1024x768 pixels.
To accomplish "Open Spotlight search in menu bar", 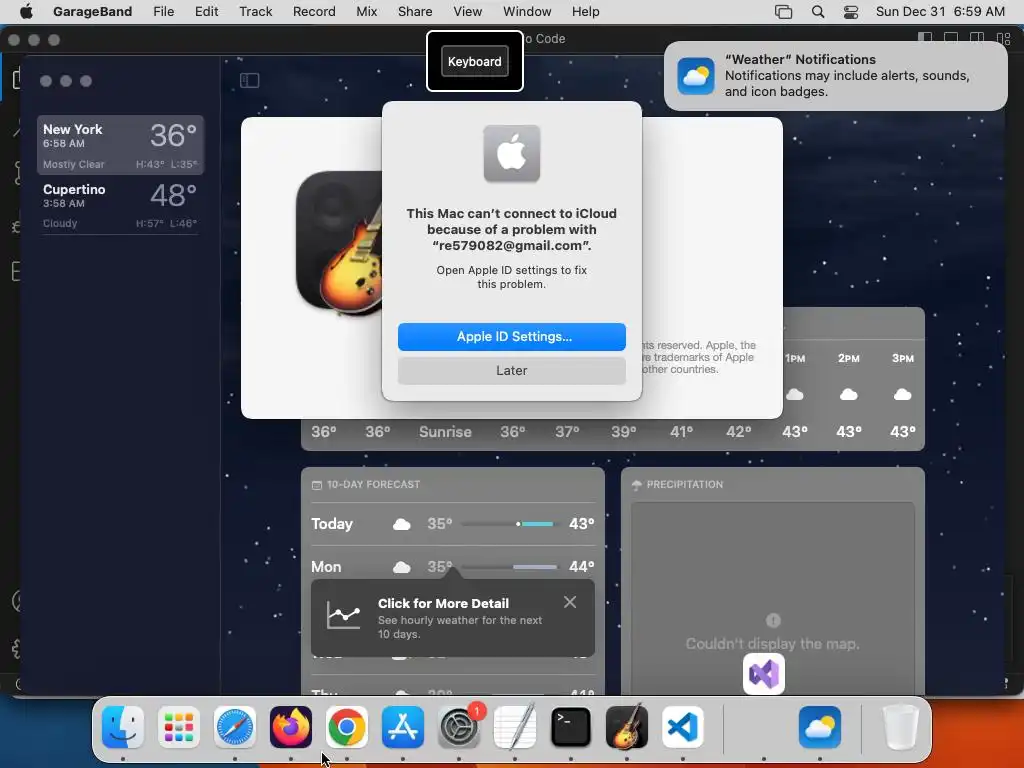I will tap(818, 11).
